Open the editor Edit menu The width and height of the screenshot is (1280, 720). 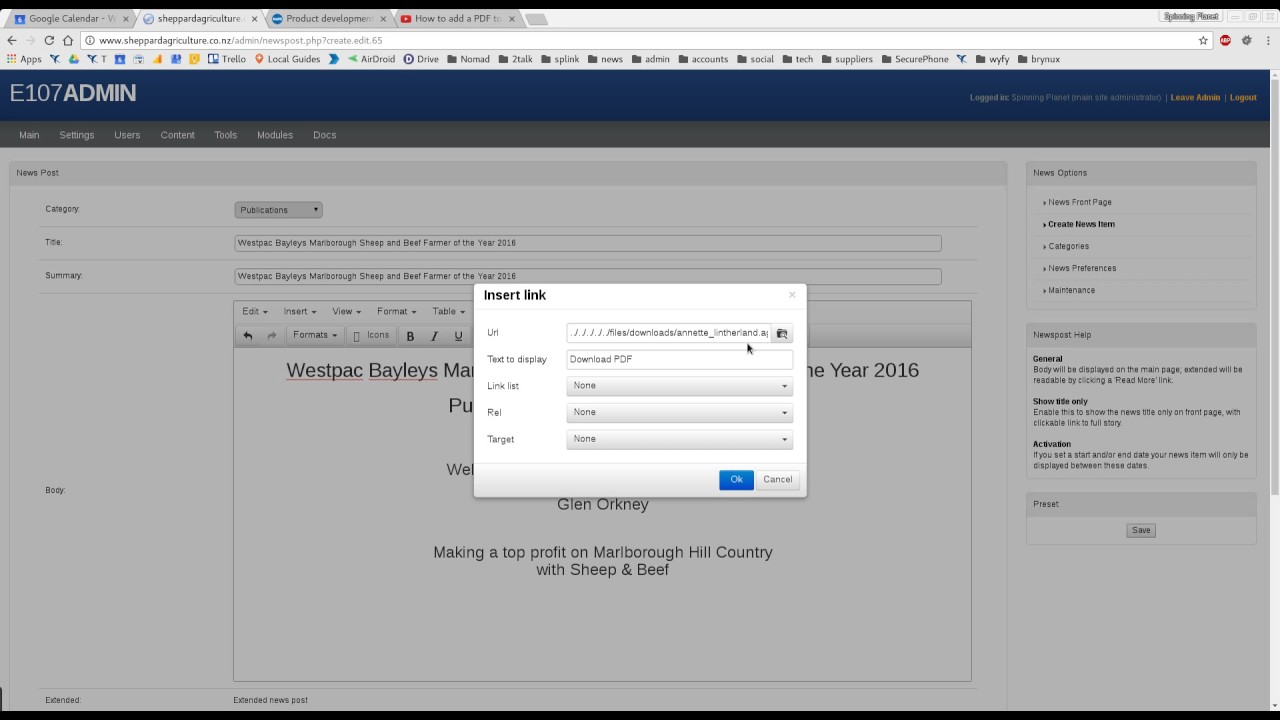click(254, 311)
